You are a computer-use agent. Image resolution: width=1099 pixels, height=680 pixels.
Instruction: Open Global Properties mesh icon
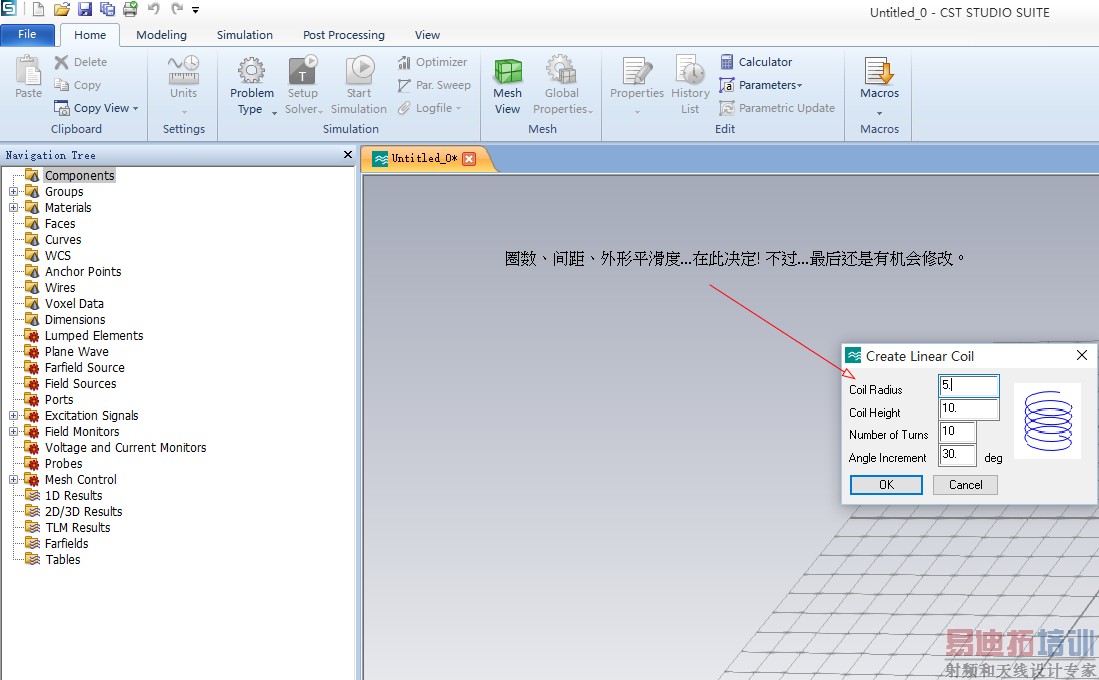coord(561,70)
